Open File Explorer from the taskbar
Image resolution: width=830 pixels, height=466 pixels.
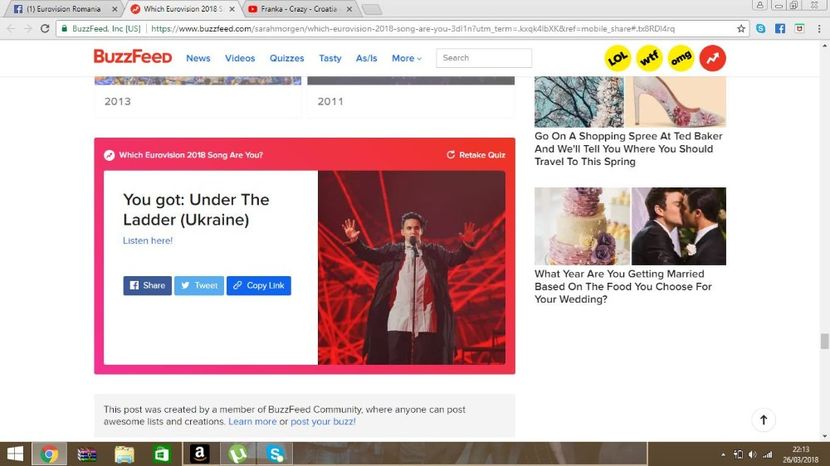[124, 454]
